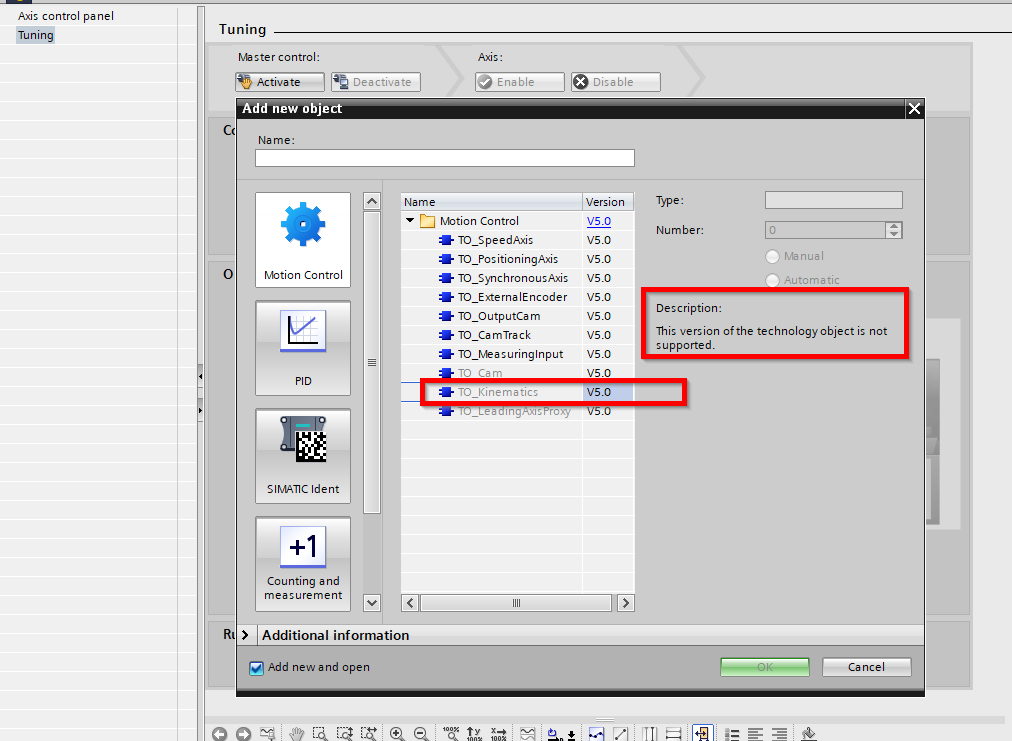
Task: Open Axis control panel in the navigation tree
Action: tap(66, 16)
